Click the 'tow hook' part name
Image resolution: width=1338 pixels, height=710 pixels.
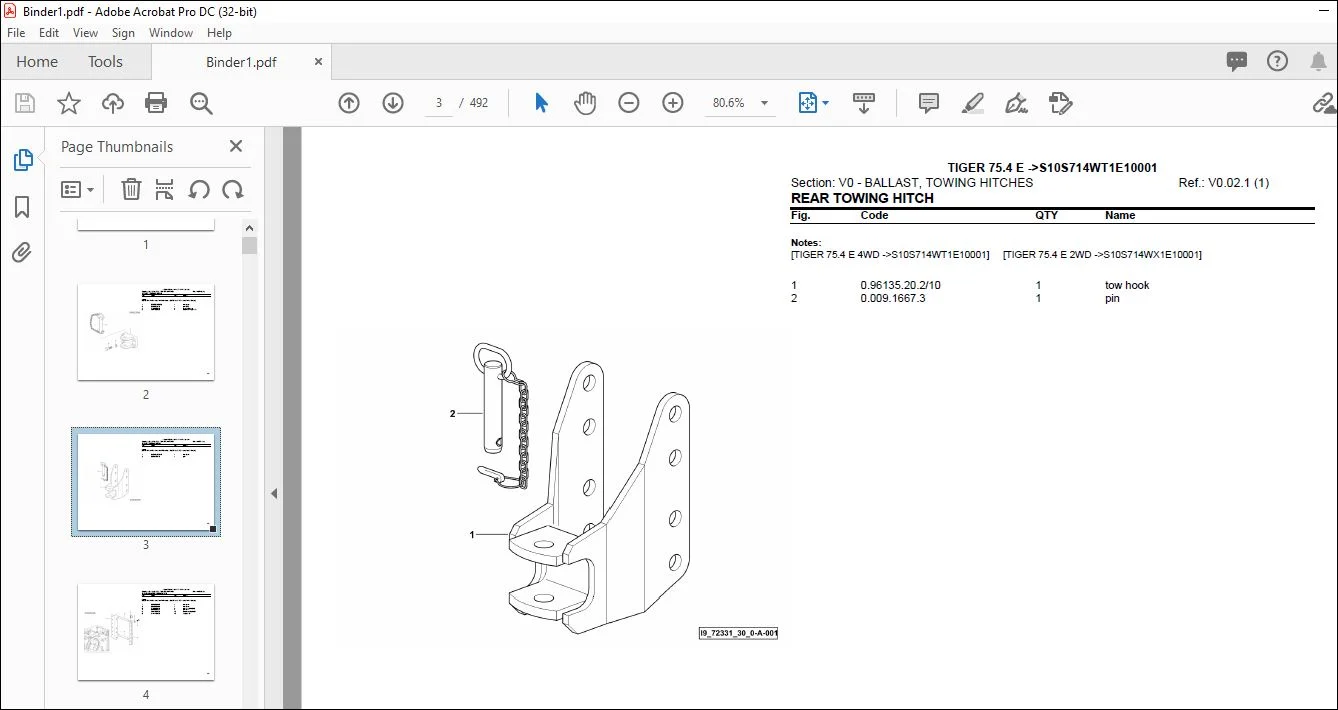tap(1127, 285)
